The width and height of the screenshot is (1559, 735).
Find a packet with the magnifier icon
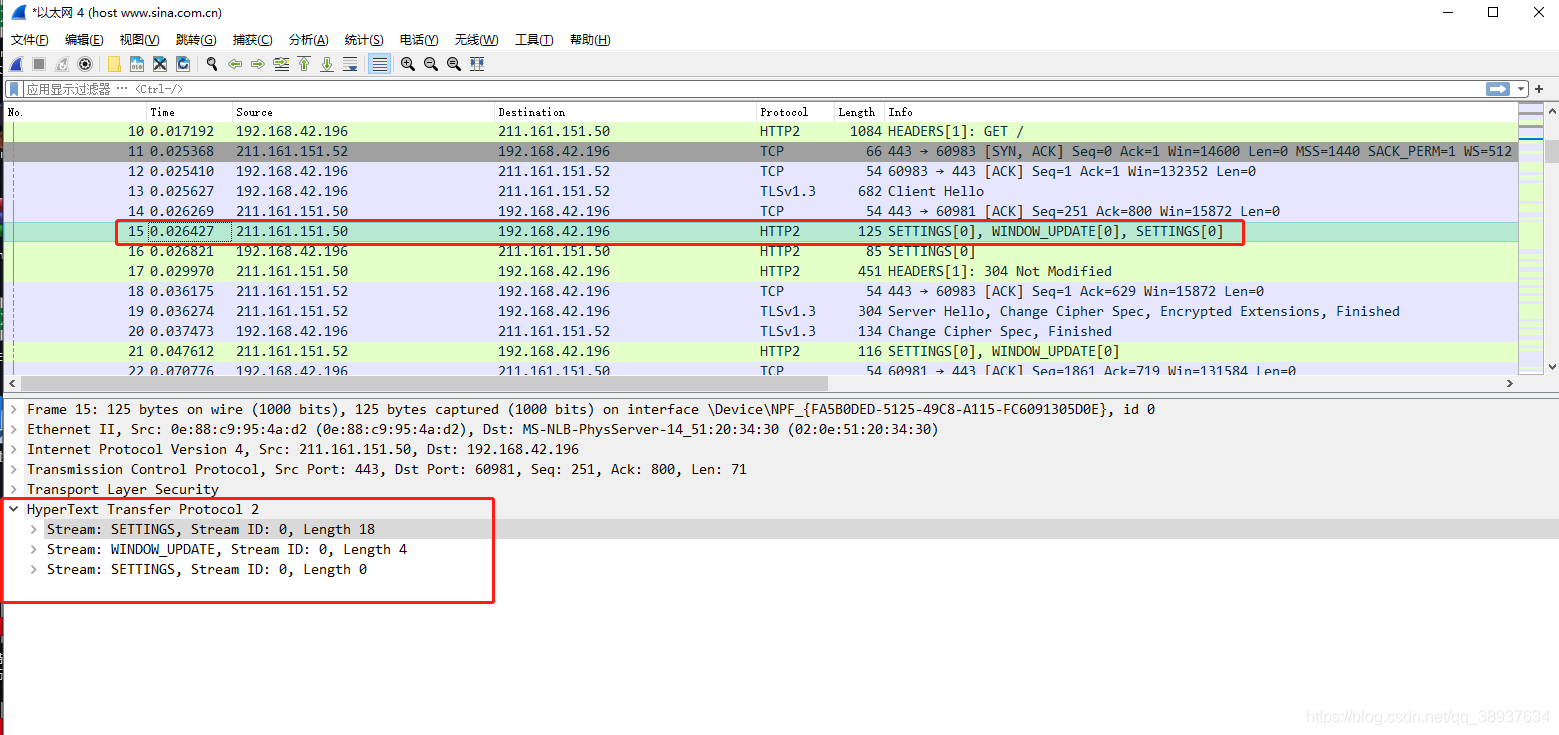point(212,64)
